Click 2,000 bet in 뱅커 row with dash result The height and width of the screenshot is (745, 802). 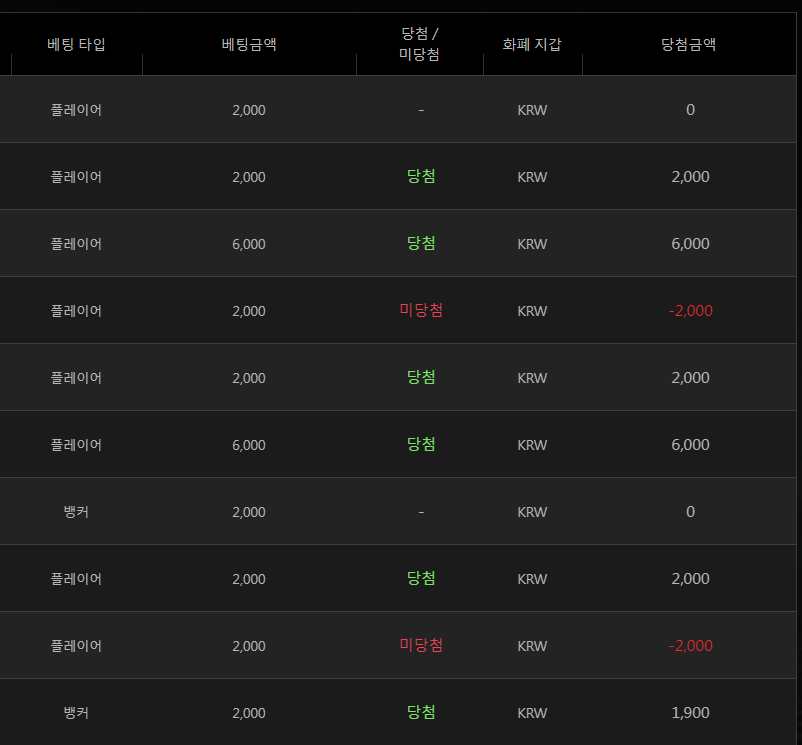pyautogui.click(x=249, y=512)
